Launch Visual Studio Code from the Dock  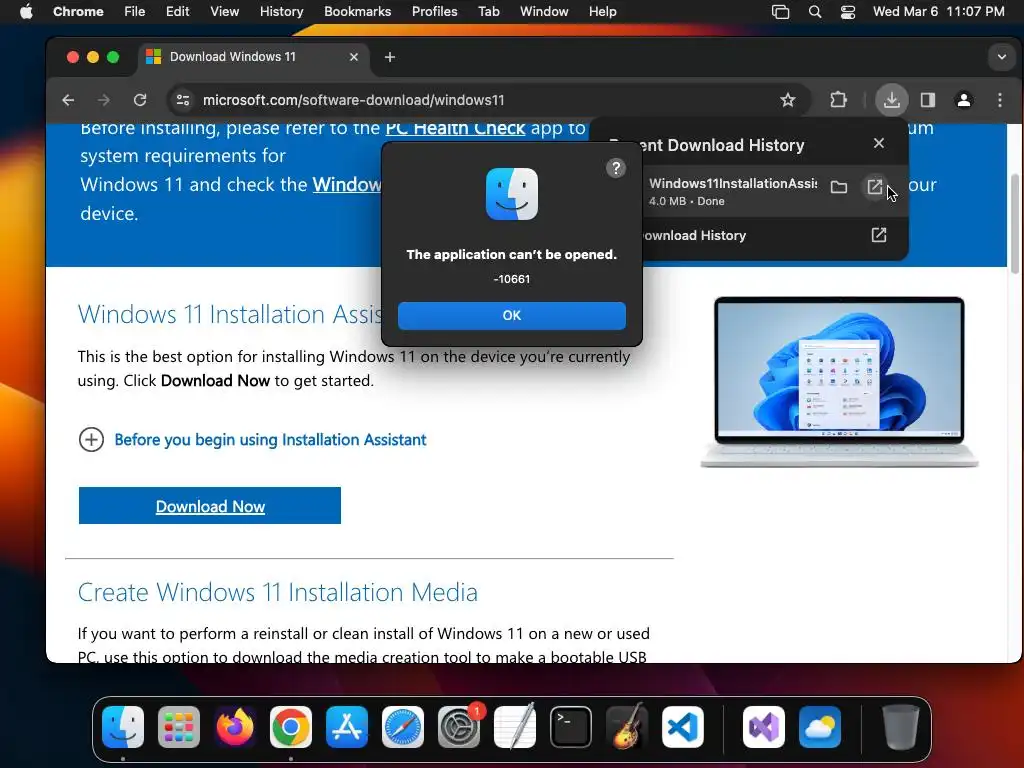pos(682,727)
